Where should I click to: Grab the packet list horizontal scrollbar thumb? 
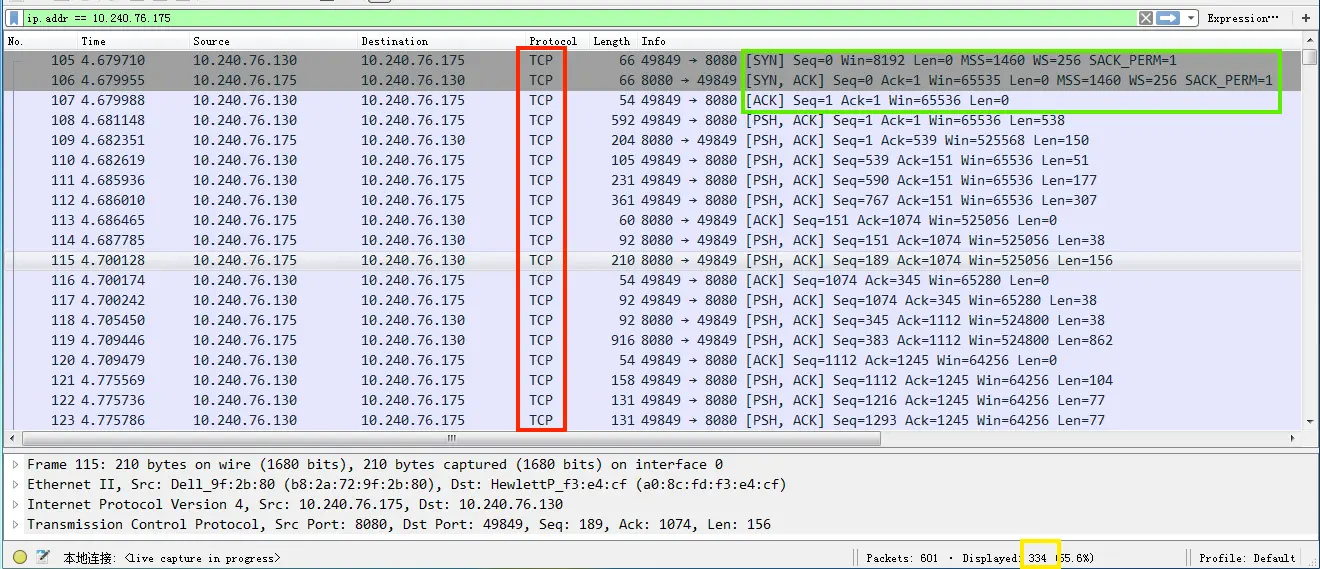[451, 438]
